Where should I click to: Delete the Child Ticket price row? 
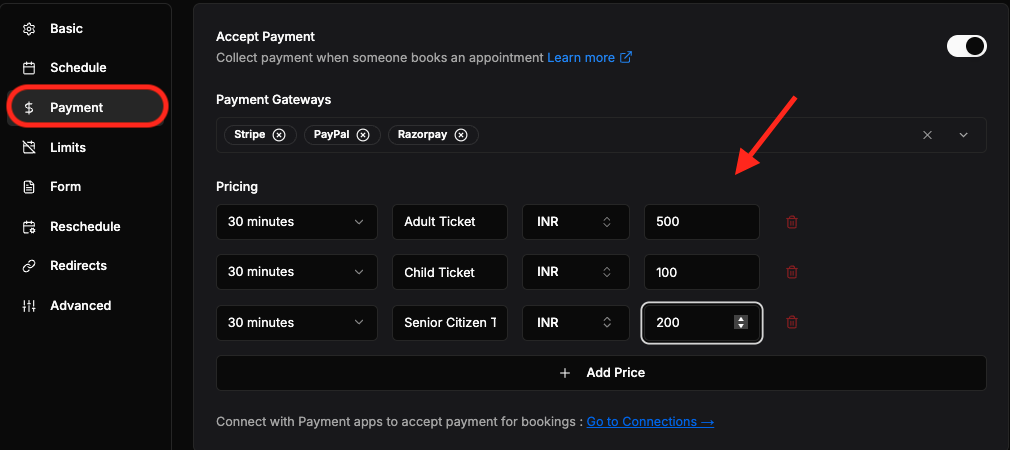tap(792, 272)
